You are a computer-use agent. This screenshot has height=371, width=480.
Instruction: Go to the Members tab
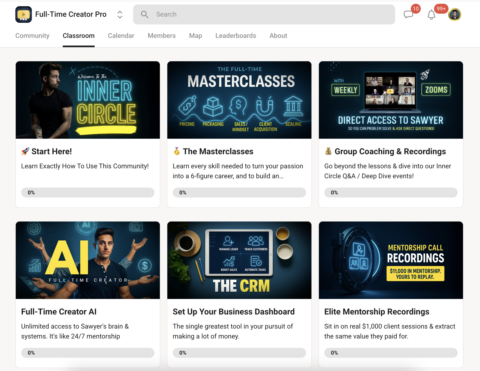click(x=162, y=36)
